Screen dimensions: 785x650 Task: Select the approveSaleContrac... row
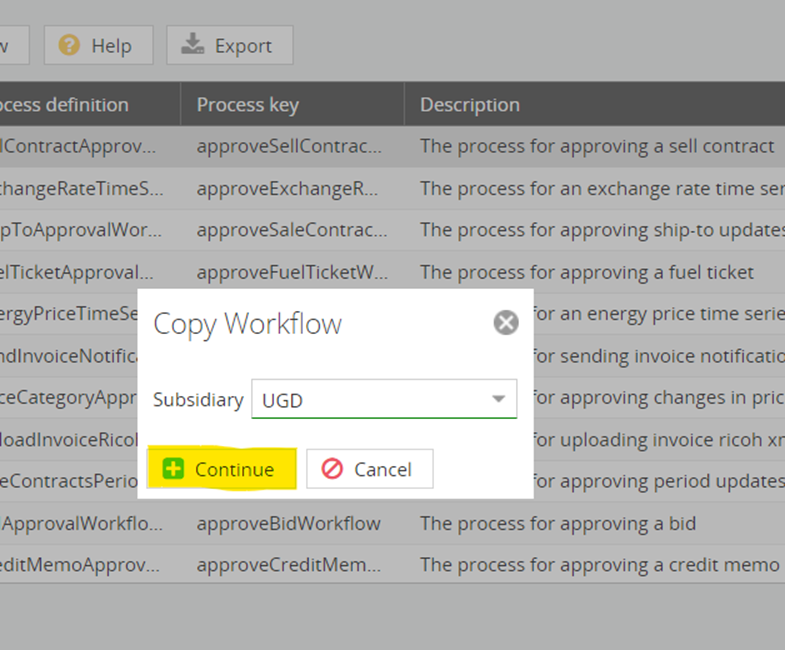(291, 230)
